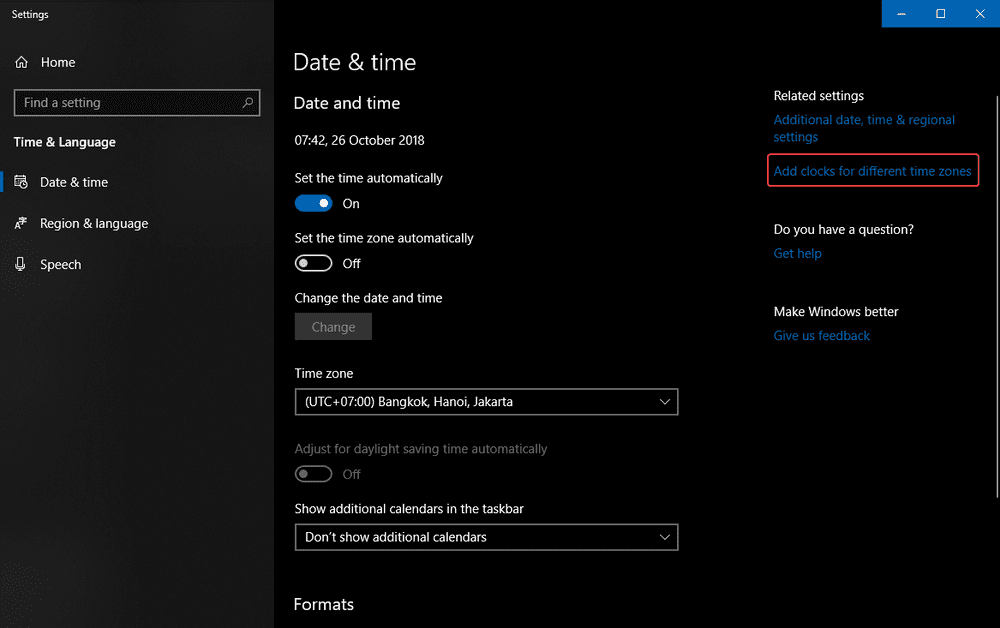Toggle Adjust for daylight saving time
The width and height of the screenshot is (1000, 628).
click(313, 474)
